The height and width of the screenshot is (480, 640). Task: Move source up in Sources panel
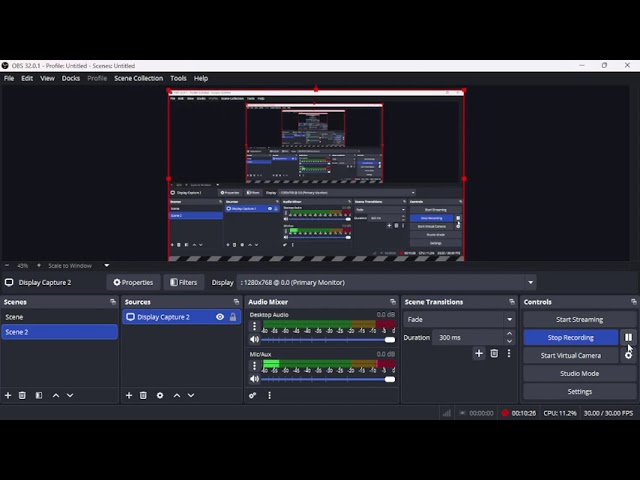coord(177,395)
